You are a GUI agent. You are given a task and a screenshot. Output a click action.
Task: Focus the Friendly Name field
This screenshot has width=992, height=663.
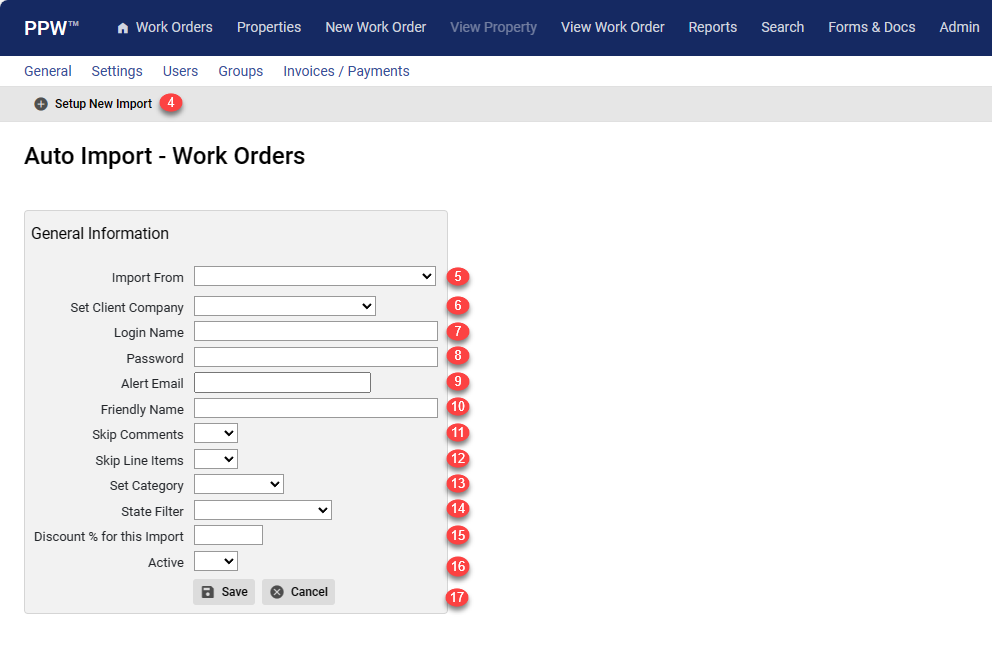(316, 408)
